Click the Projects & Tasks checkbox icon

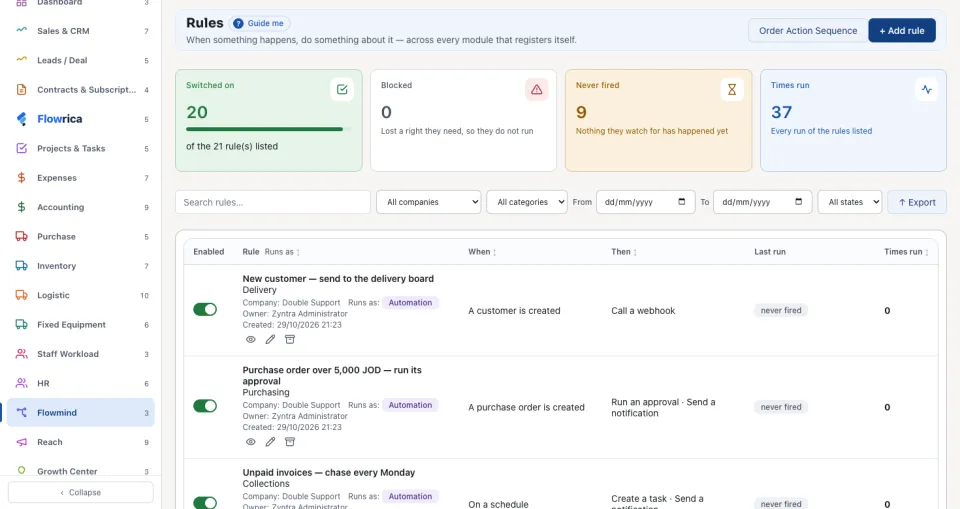click(21, 148)
